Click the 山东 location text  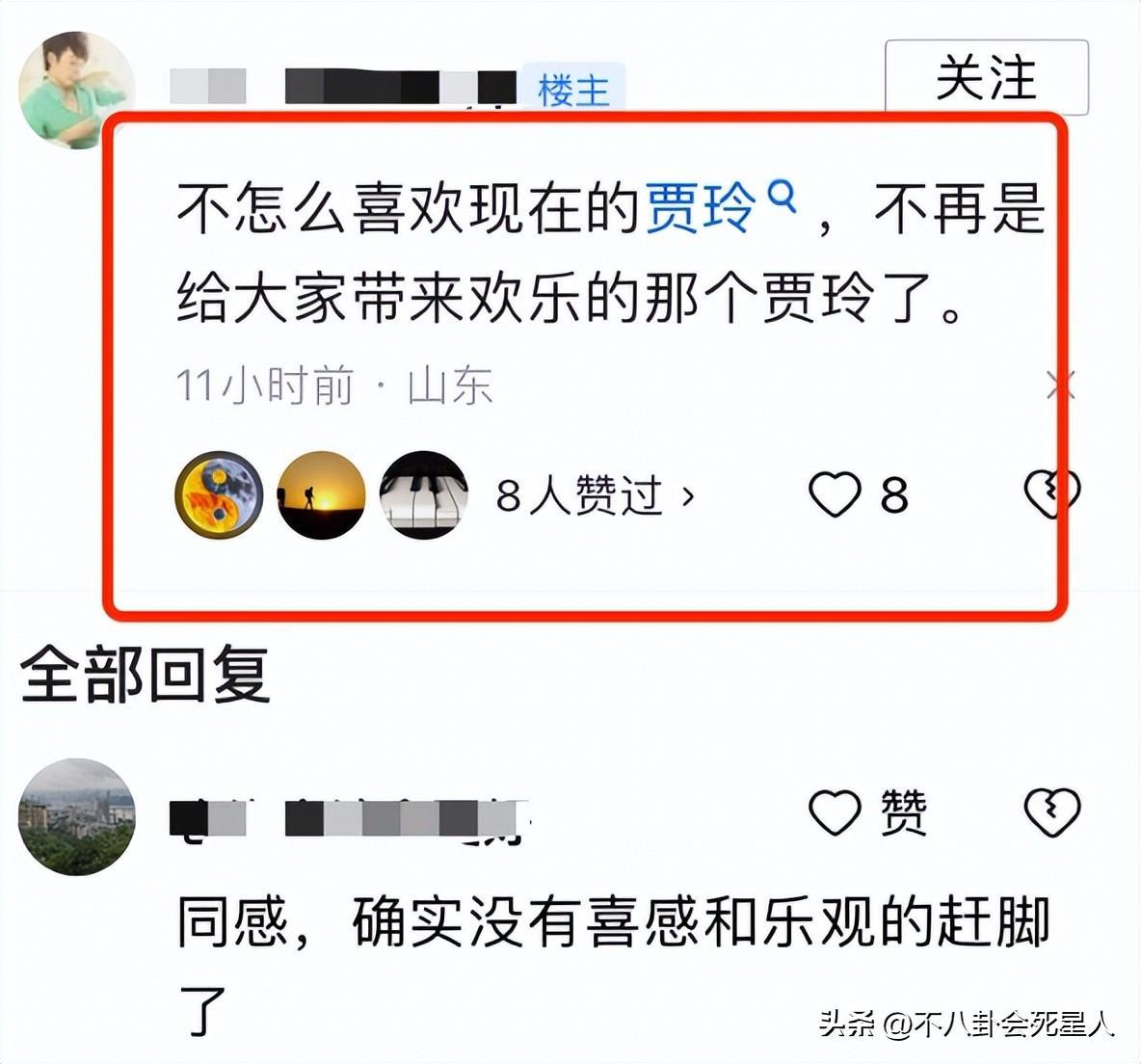[450, 385]
